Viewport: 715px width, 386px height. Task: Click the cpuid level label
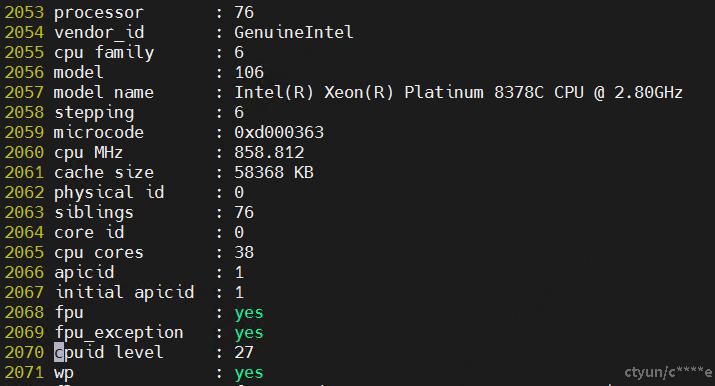(x=109, y=353)
